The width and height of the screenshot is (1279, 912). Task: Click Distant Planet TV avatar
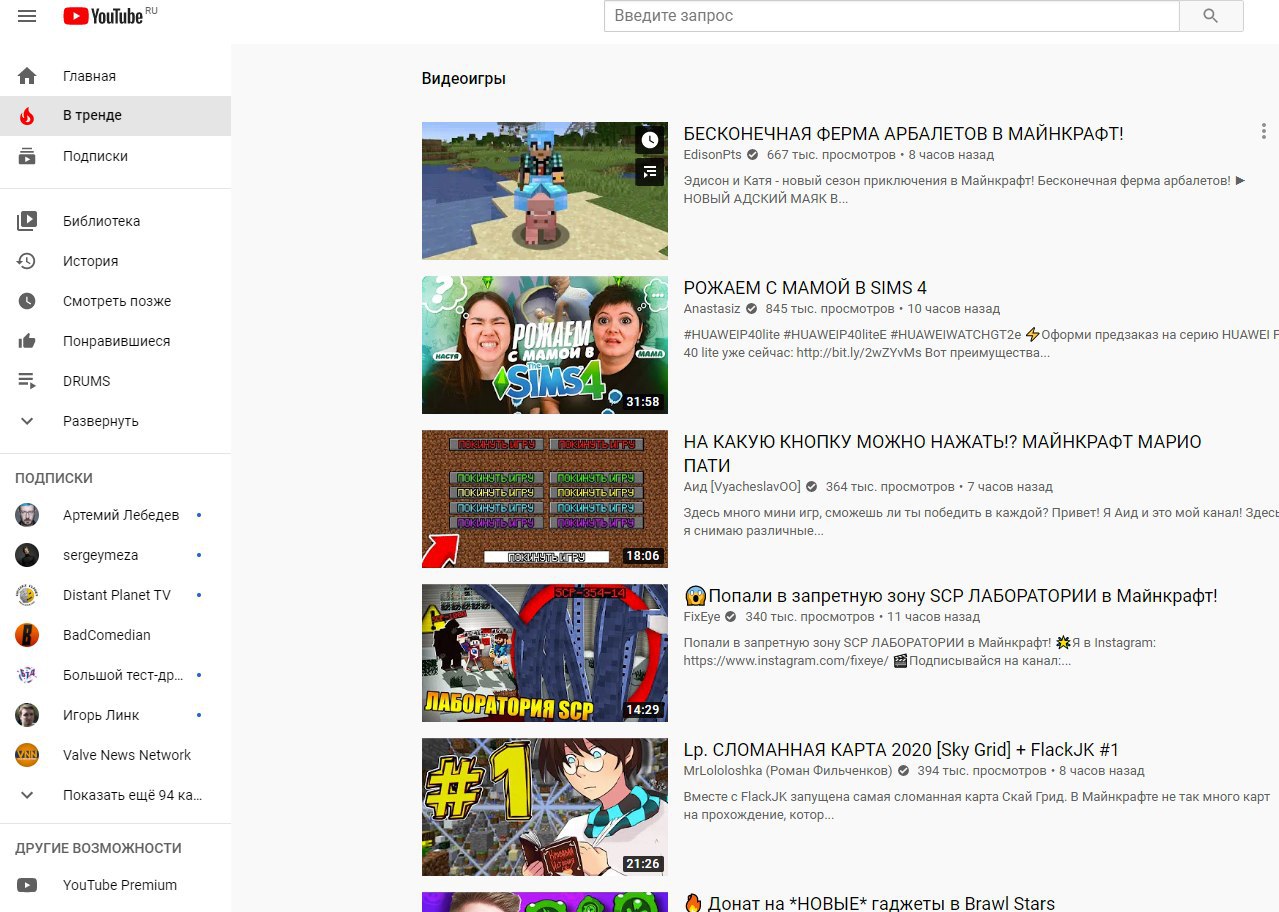click(27, 595)
